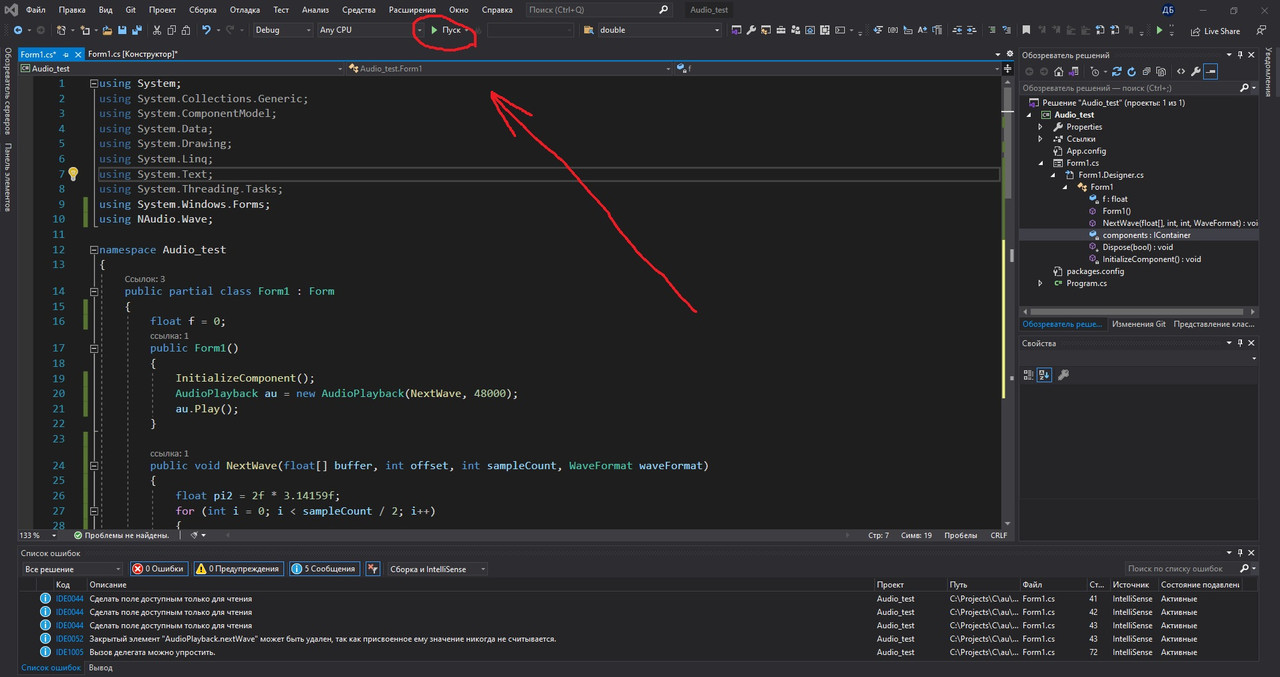This screenshot has height=677, width=1280.
Task: Toggle the Ошибки errors filter
Action: [158, 568]
